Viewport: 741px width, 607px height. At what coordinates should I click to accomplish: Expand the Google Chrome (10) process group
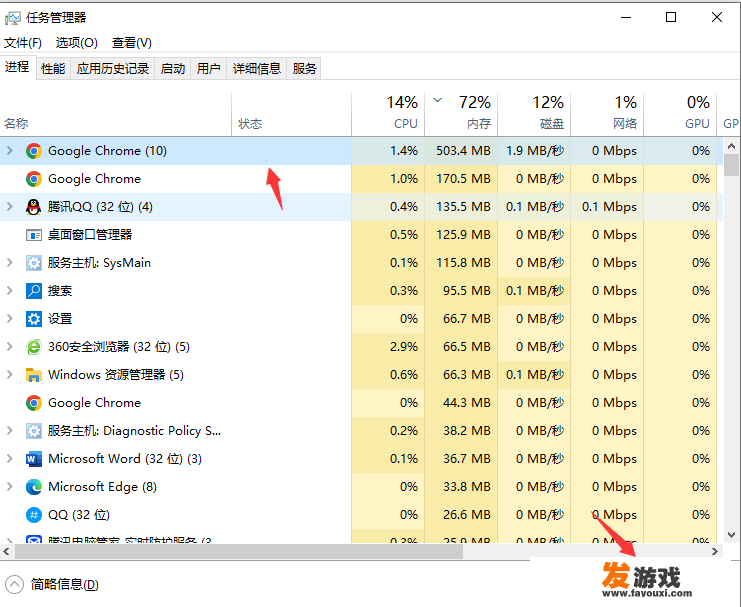(x=9, y=151)
